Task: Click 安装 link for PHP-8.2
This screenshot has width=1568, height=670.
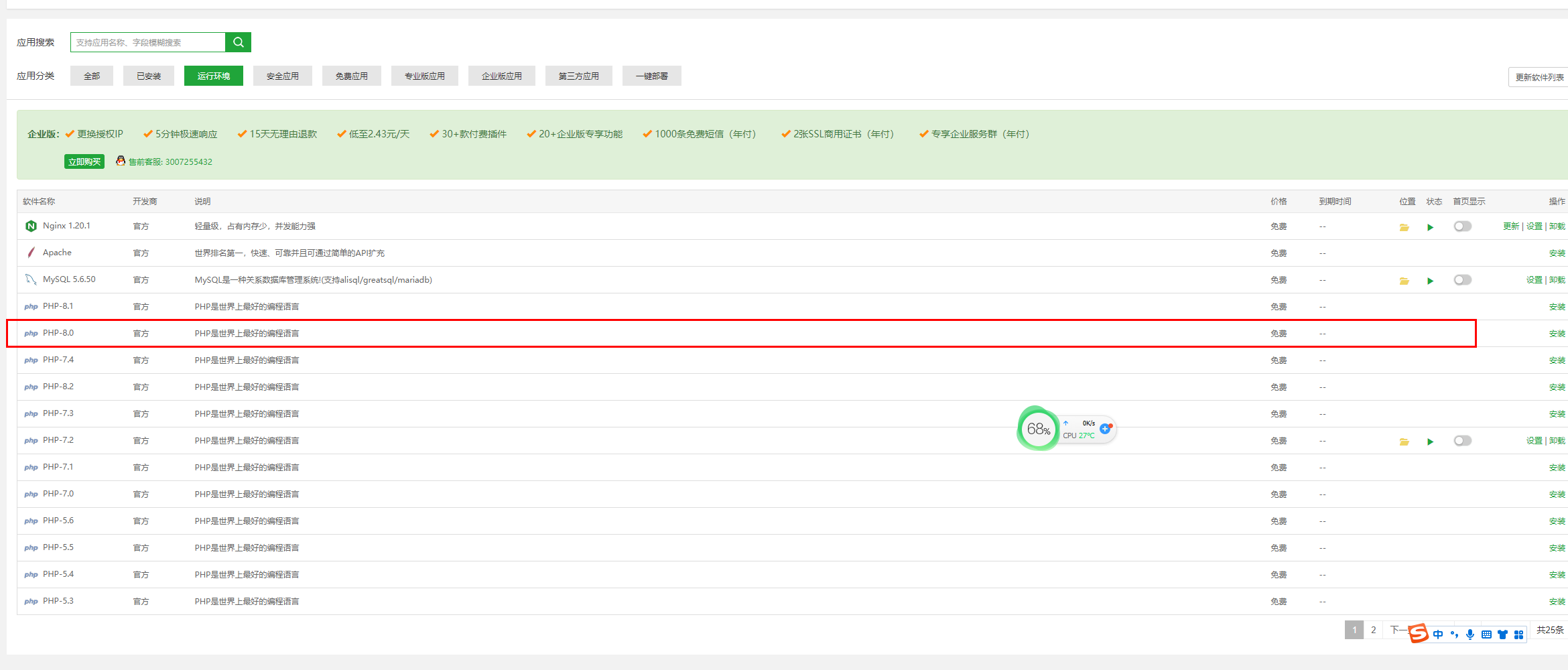Action: 1557,387
